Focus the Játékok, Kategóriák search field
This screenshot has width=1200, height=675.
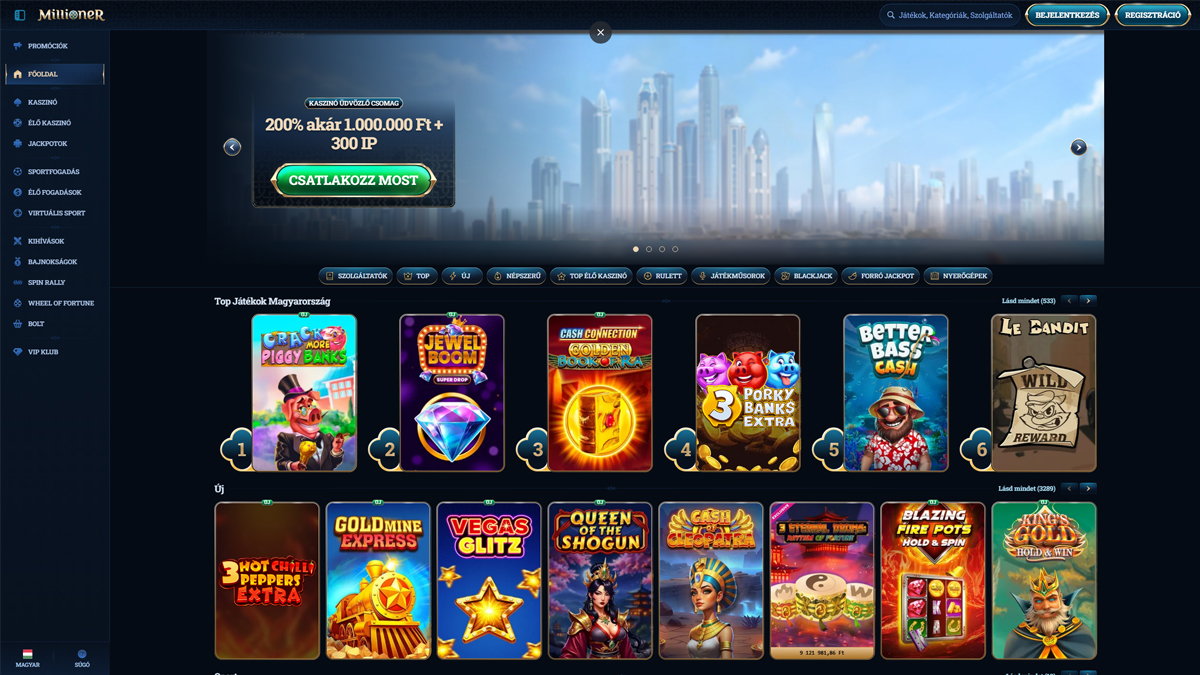949,15
